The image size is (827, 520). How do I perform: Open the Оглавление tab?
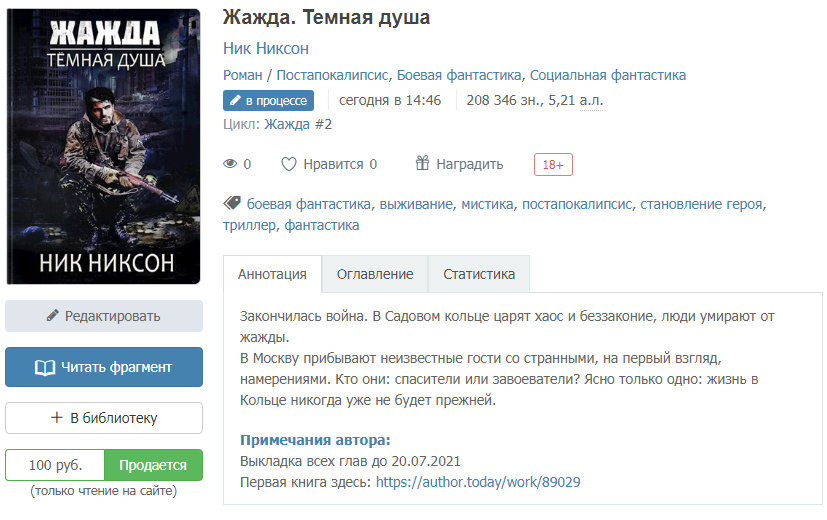click(x=375, y=274)
